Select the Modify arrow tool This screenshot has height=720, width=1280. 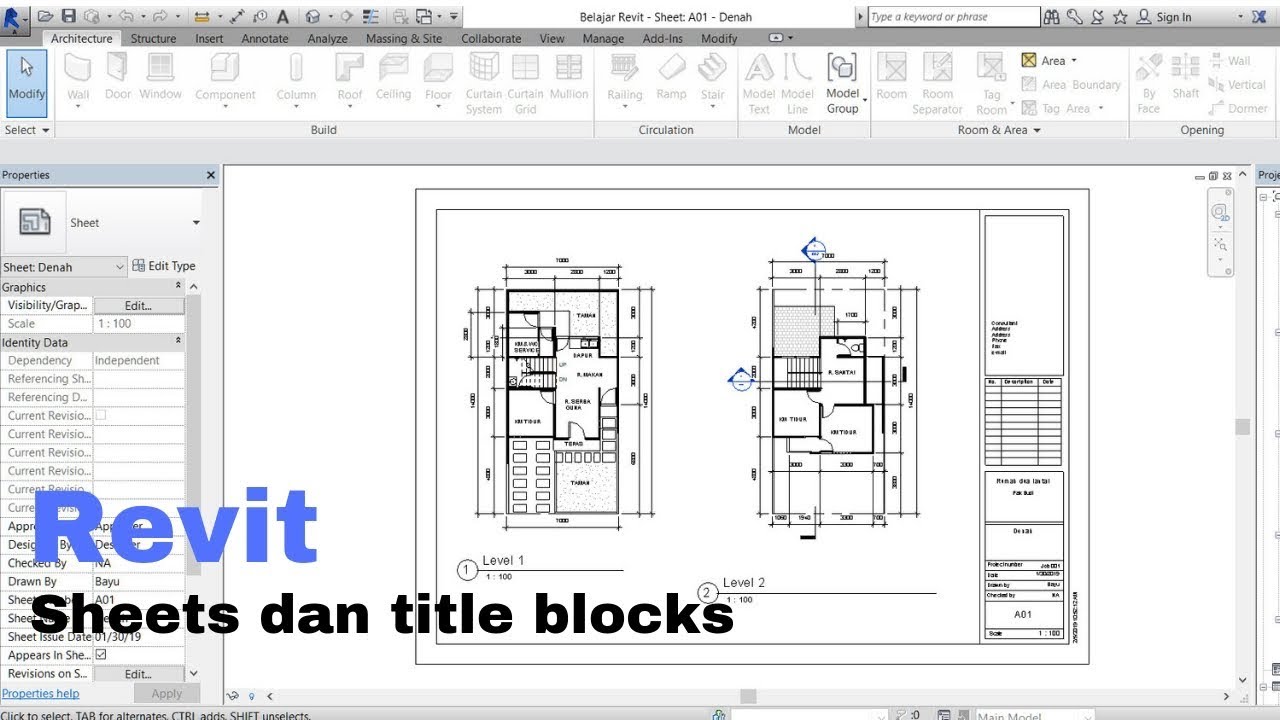point(27,83)
